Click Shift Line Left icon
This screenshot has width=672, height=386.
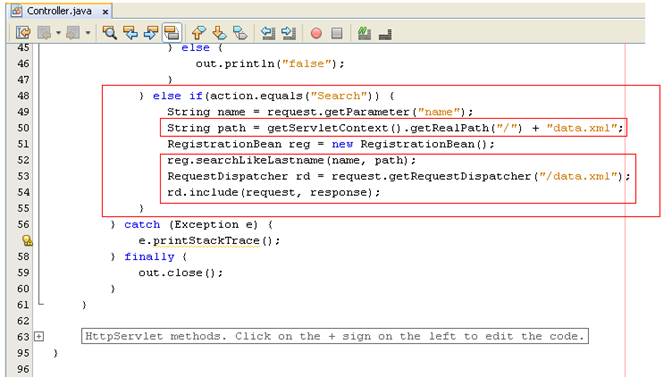[x=268, y=33]
